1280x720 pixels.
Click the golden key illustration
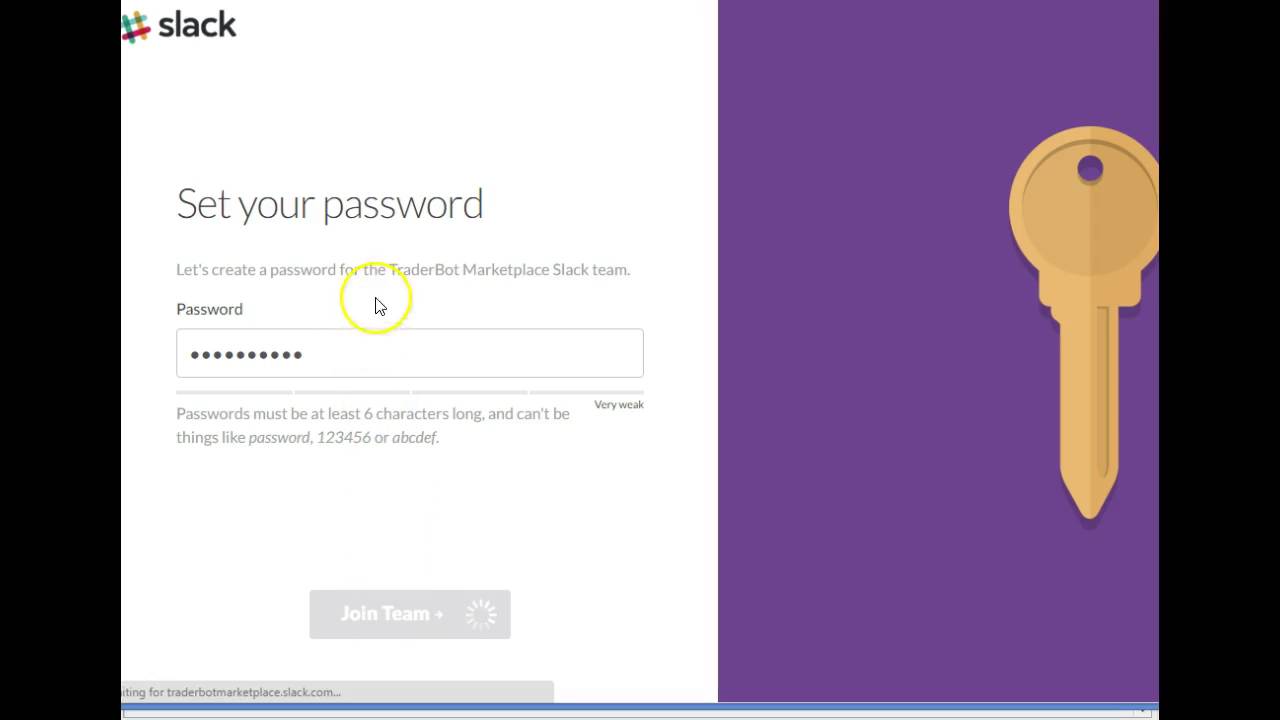[x=1084, y=322]
